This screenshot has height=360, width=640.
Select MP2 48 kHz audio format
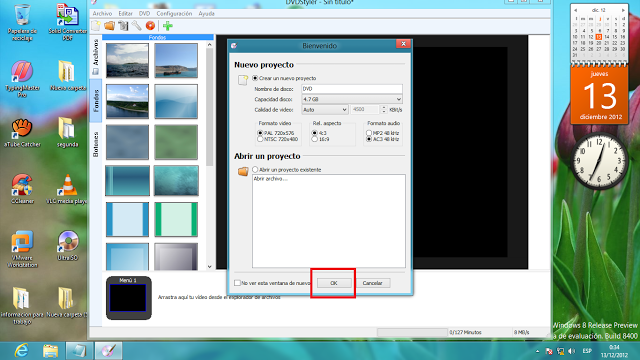click(x=369, y=133)
